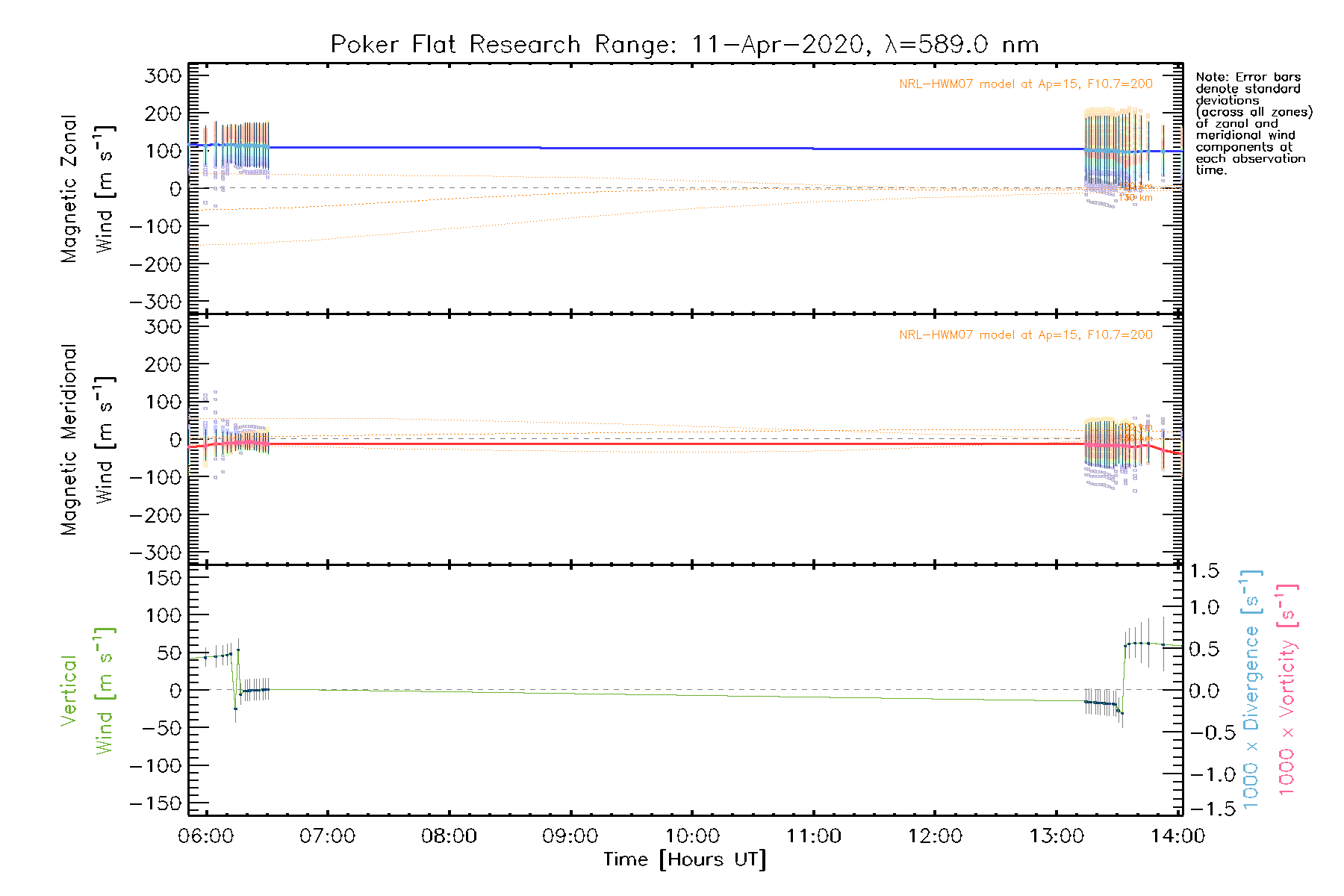
Task: Click the 13:00 time tick label
Action: pos(1057,836)
